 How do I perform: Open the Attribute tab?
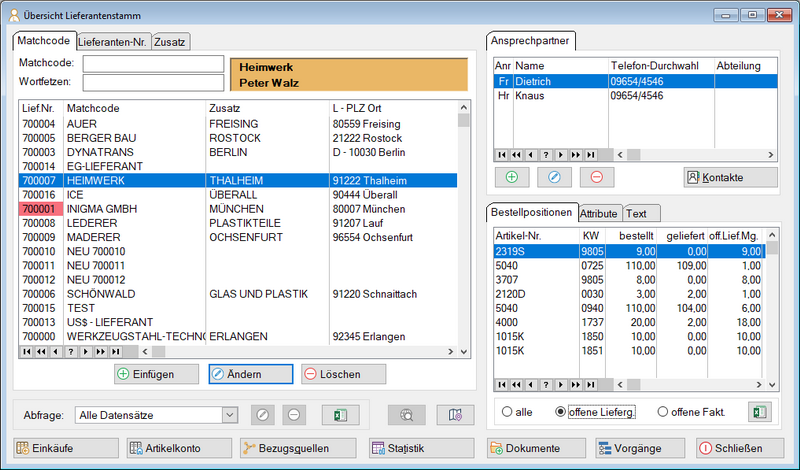click(x=598, y=214)
